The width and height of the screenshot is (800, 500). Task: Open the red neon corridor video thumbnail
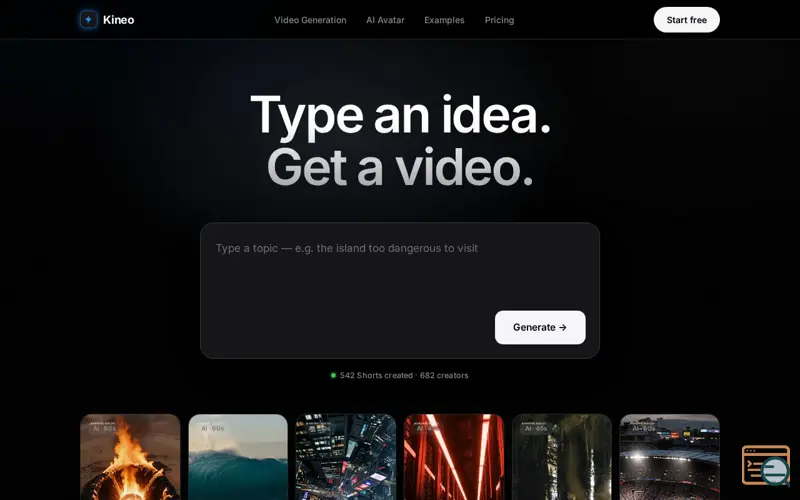[x=454, y=457]
